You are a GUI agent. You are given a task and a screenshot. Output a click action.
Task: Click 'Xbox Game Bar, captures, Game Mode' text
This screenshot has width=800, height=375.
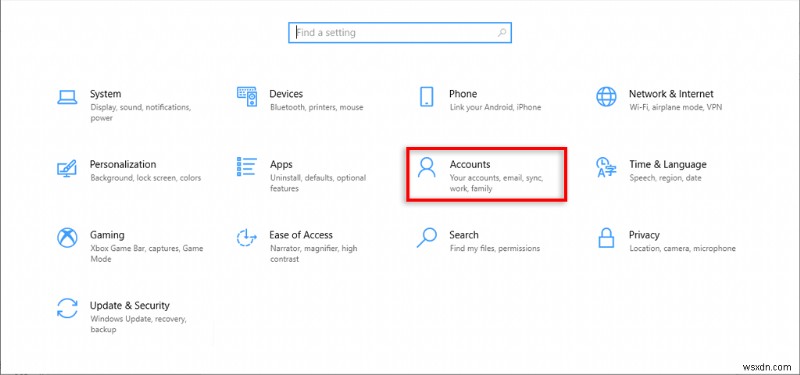147,254
